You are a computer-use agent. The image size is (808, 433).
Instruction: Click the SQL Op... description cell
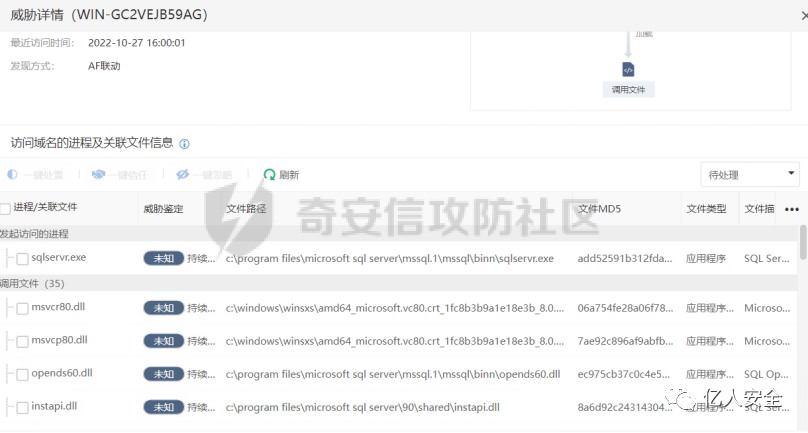(766, 374)
